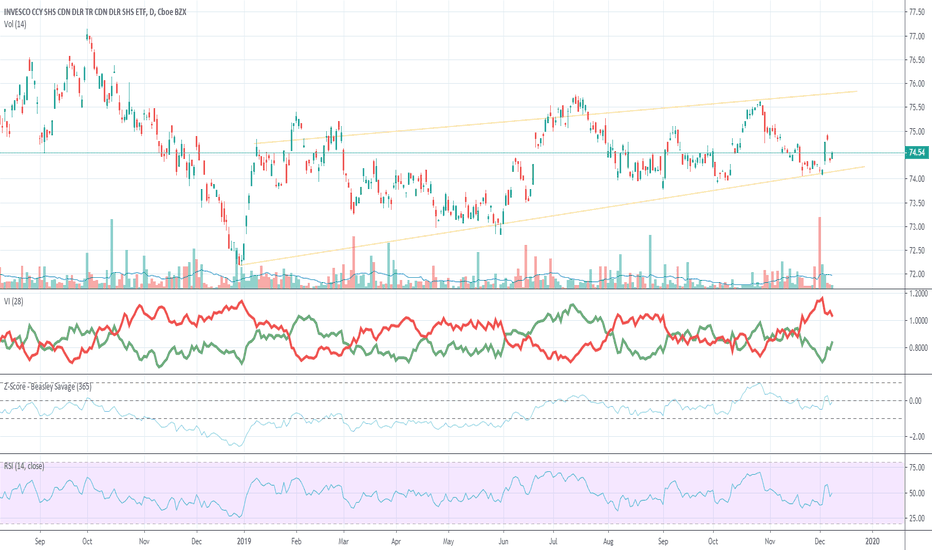
Task: Select the Vol (14) indicator label
Action: point(15,24)
